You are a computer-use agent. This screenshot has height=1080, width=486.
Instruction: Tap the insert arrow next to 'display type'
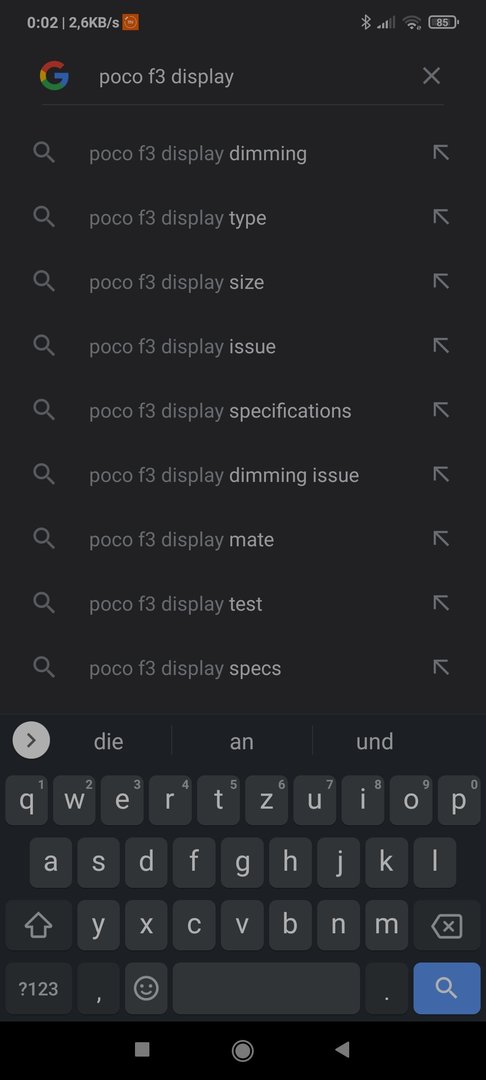pyautogui.click(x=441, y=217)
